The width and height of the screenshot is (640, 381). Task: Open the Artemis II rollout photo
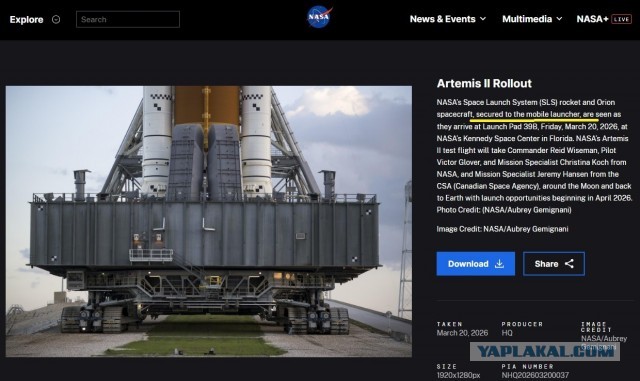[209, 221]
